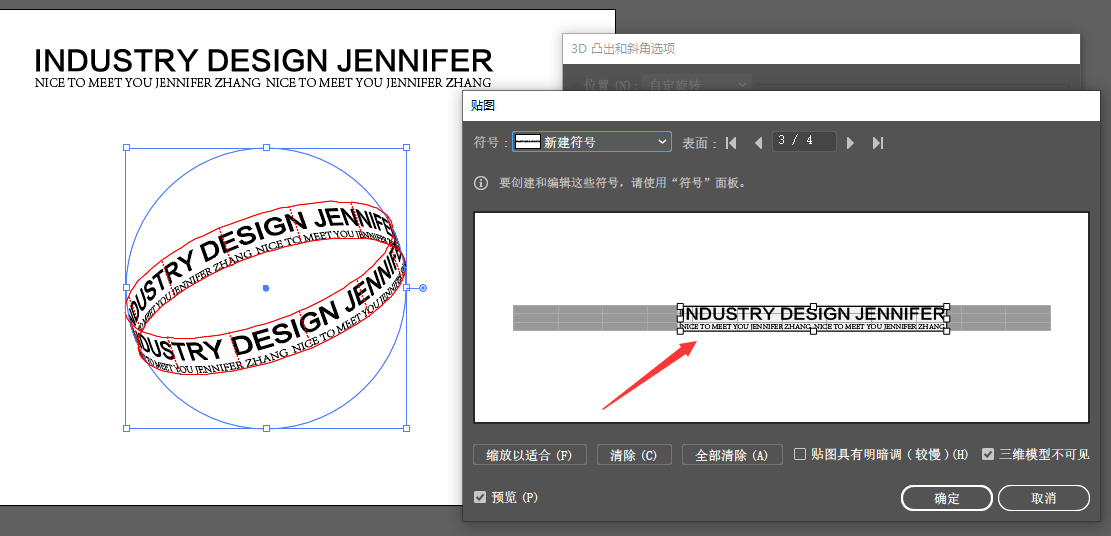The width and height of the screenshot is (1111, 536).
Task: Click 缩放以适合 (F) button
Action: pos(529,455)
